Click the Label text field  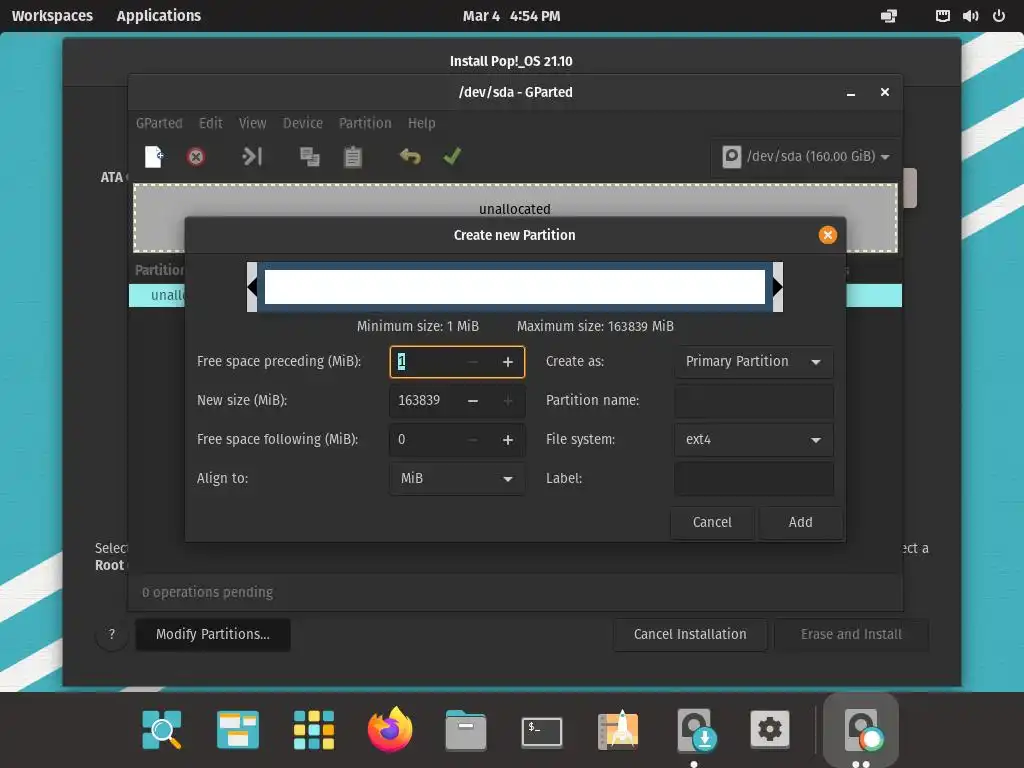754,479
